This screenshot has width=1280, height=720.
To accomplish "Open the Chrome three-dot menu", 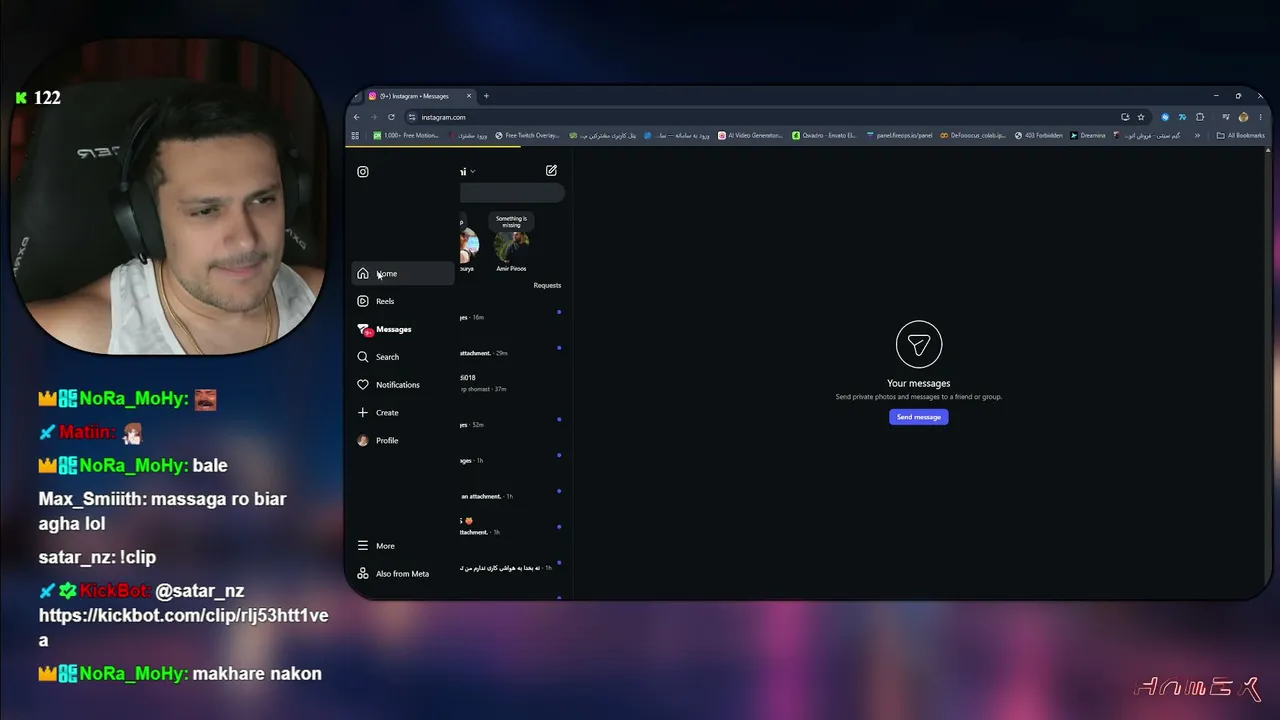I will click(x=1260, y=117).
